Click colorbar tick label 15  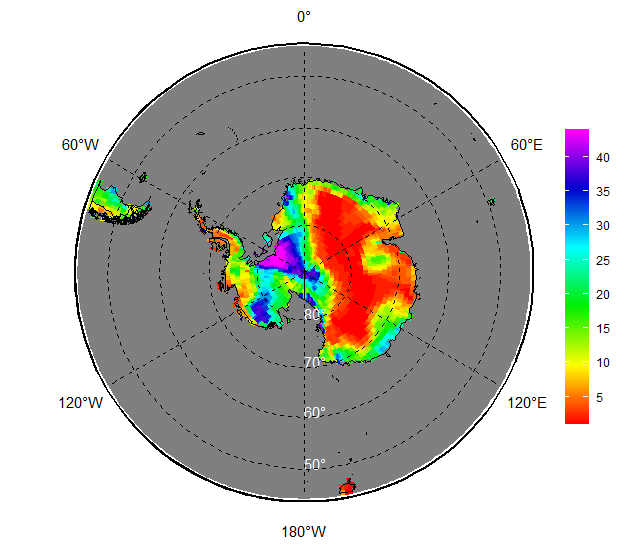(x=603, y=329)
